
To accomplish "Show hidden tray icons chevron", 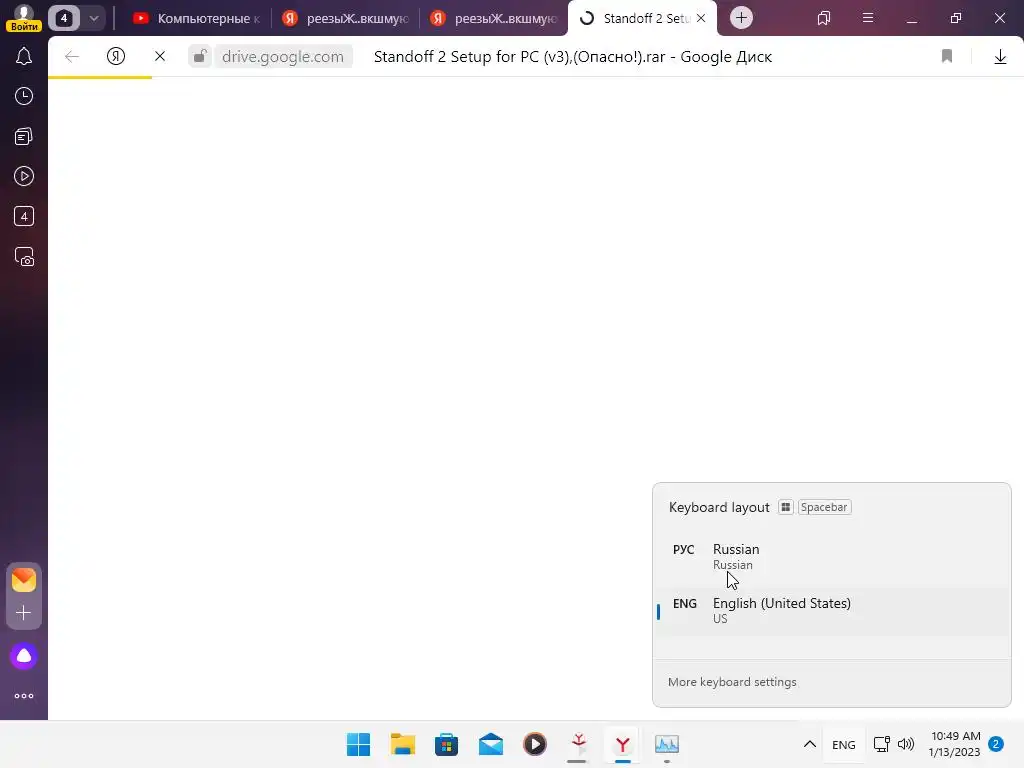I will (x=809, y=744).
